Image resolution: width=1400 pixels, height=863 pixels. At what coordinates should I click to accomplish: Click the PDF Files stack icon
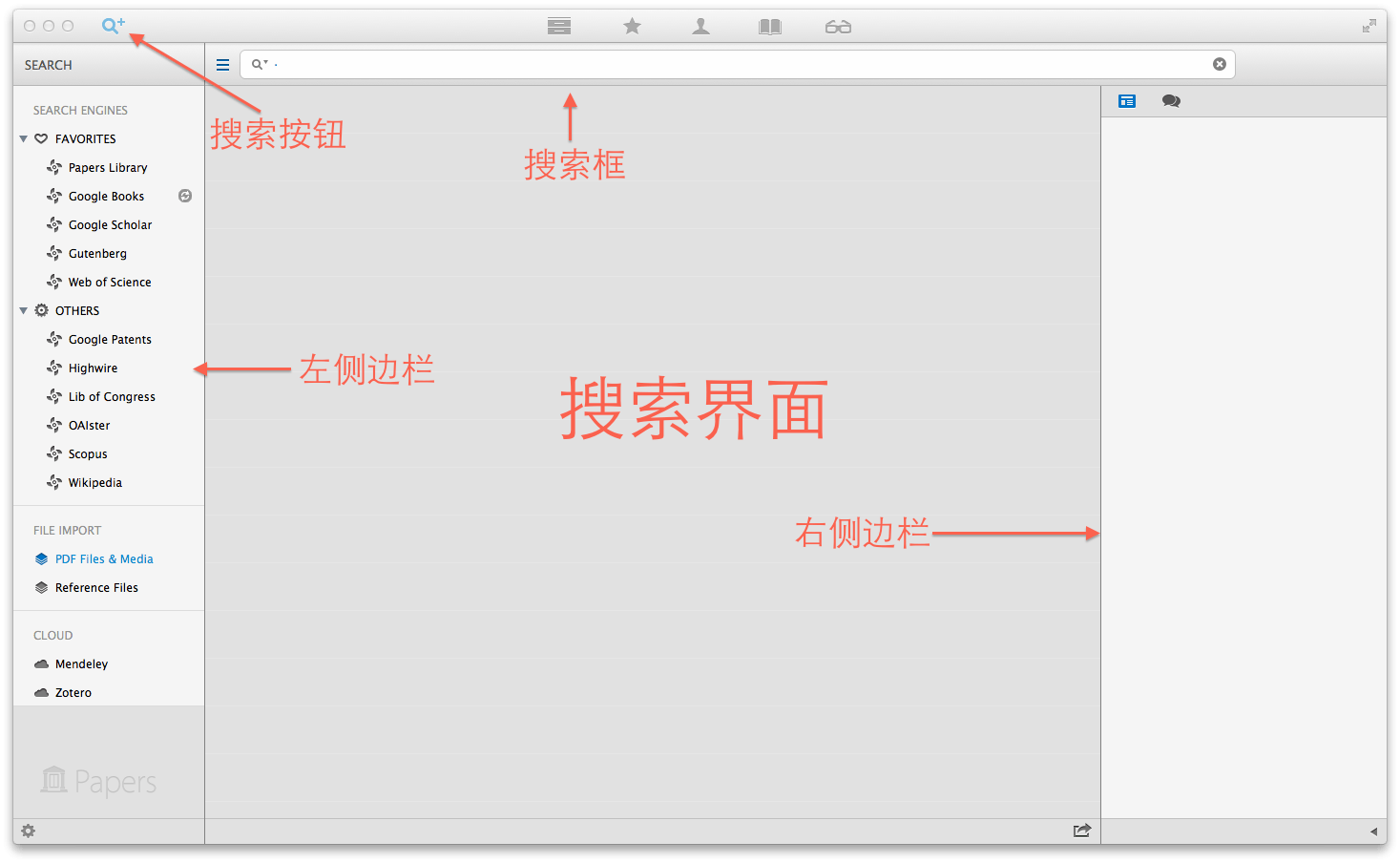[41, 558]
